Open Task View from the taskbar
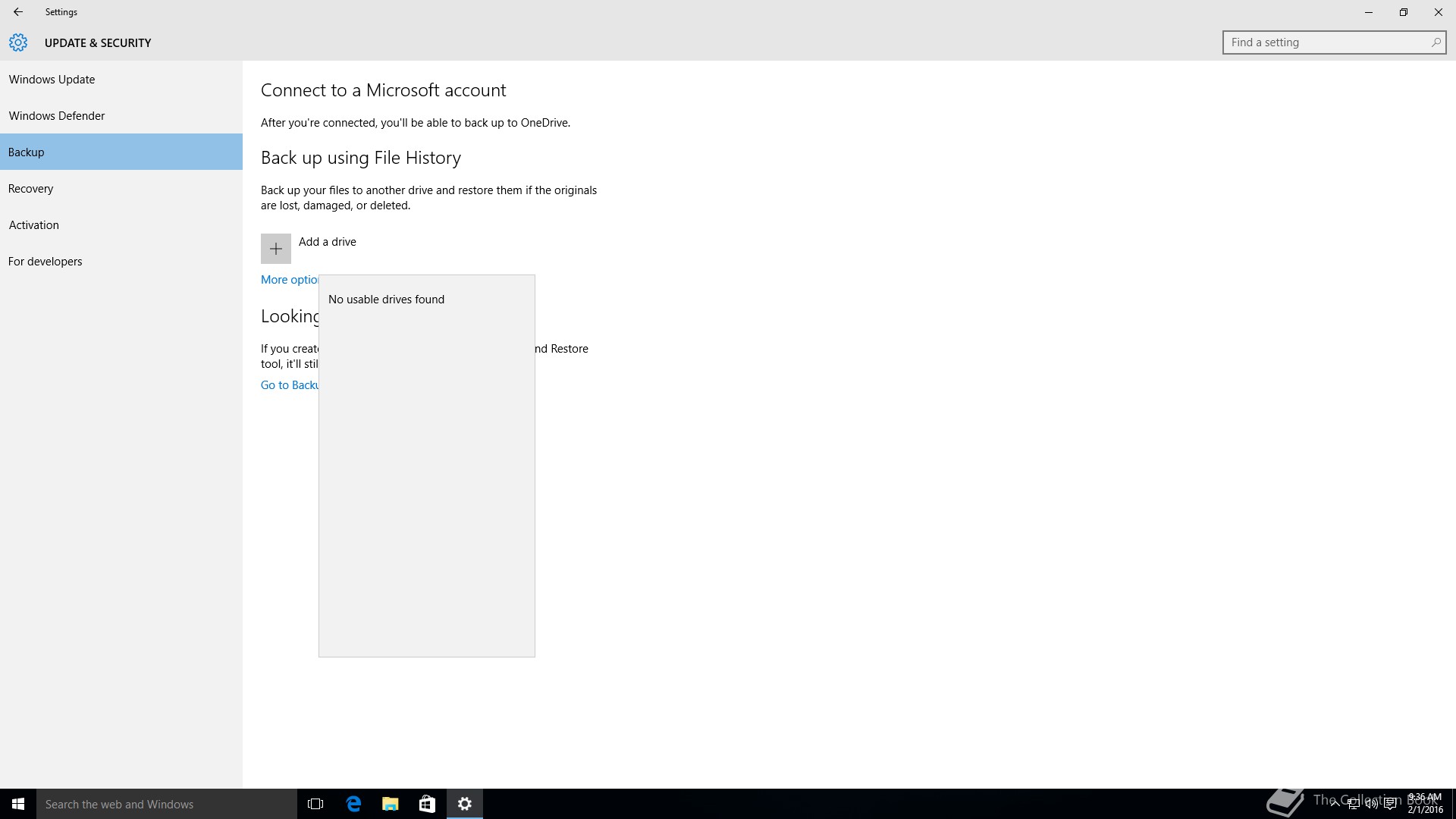 315,804
